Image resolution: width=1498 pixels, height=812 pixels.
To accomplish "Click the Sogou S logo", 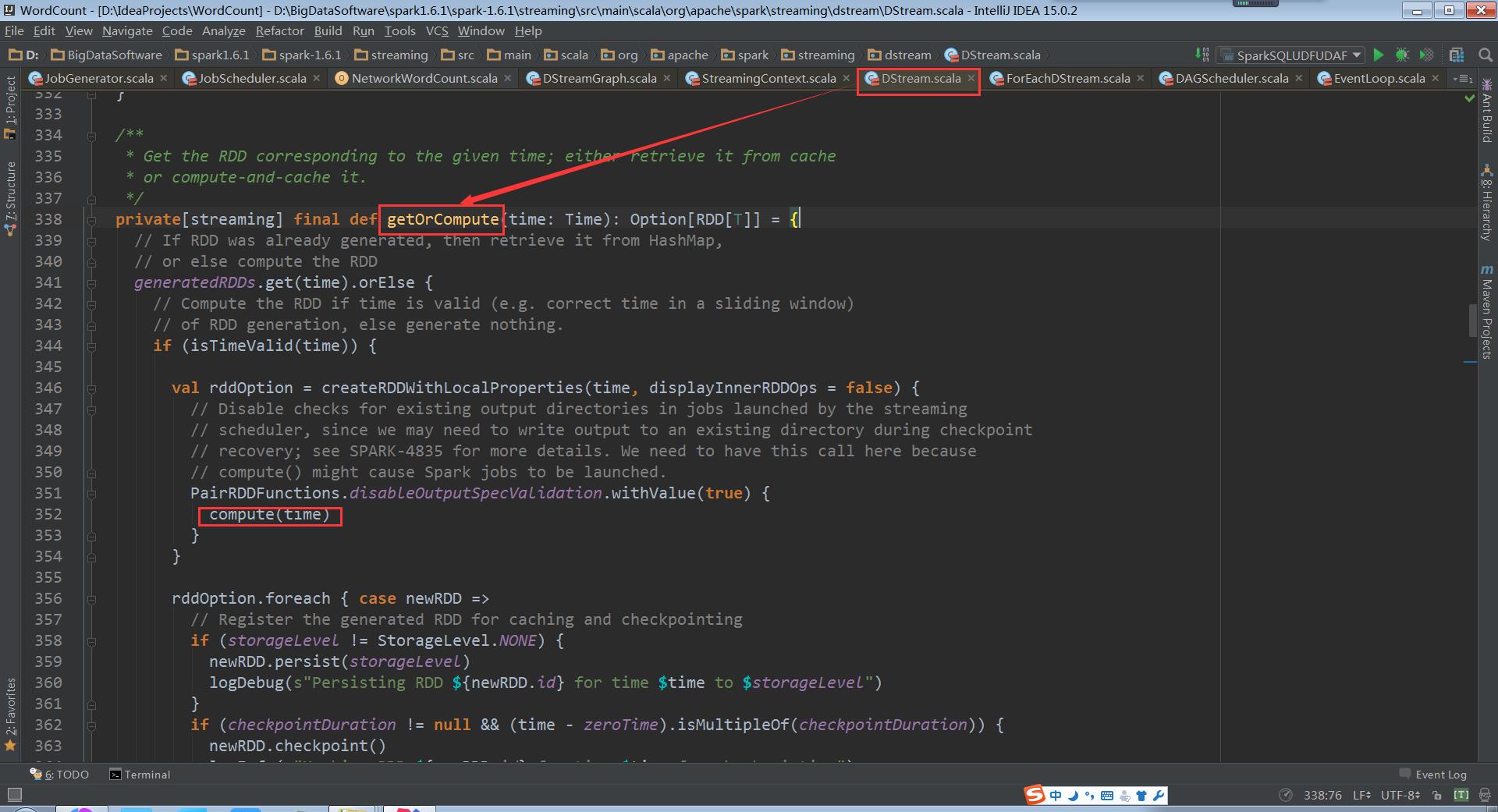I will [x=1035, y=795].
